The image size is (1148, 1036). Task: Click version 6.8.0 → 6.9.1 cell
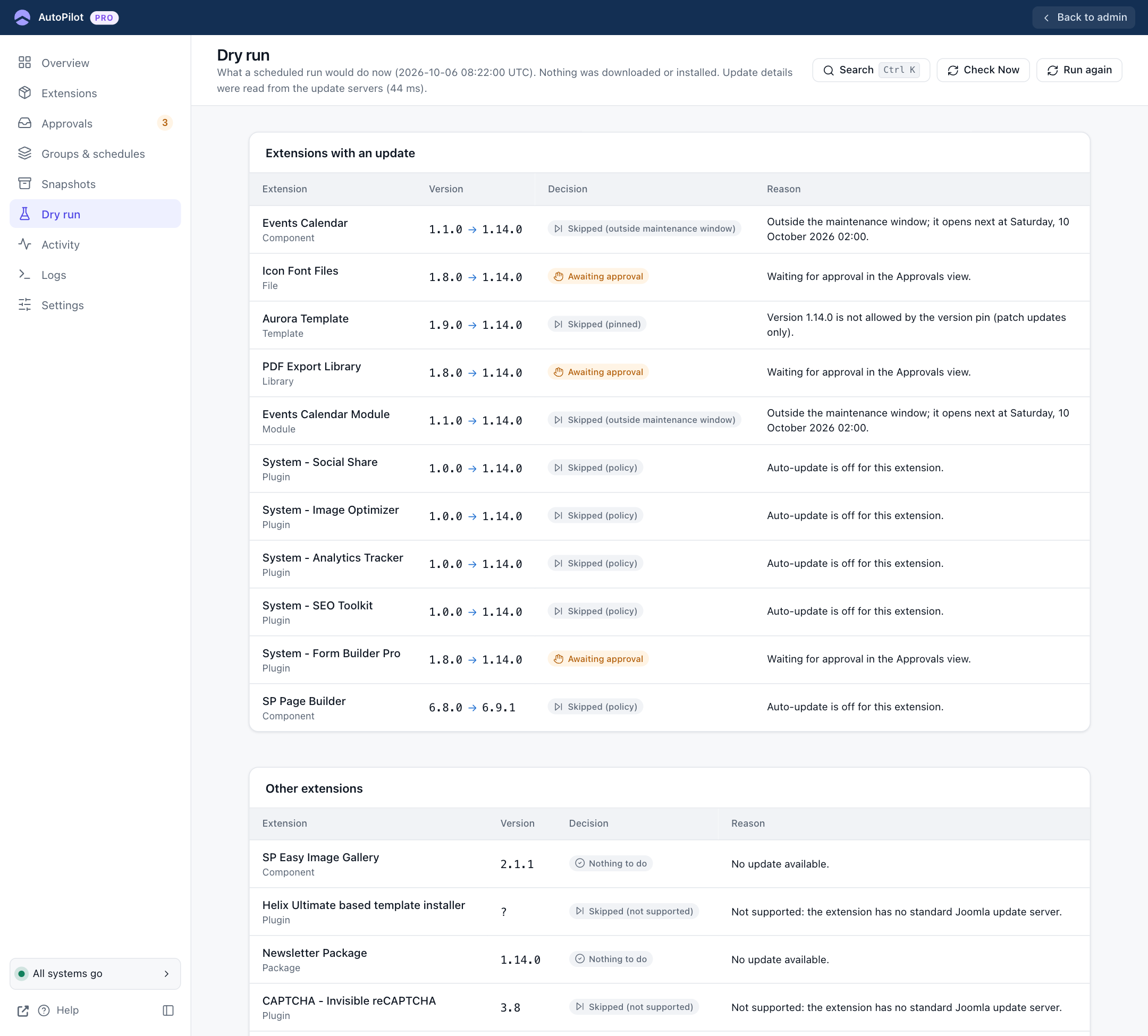(472, 708)
